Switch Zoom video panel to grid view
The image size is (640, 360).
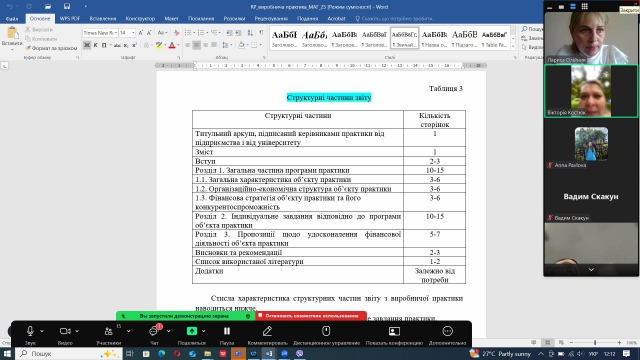click(584, 6)
